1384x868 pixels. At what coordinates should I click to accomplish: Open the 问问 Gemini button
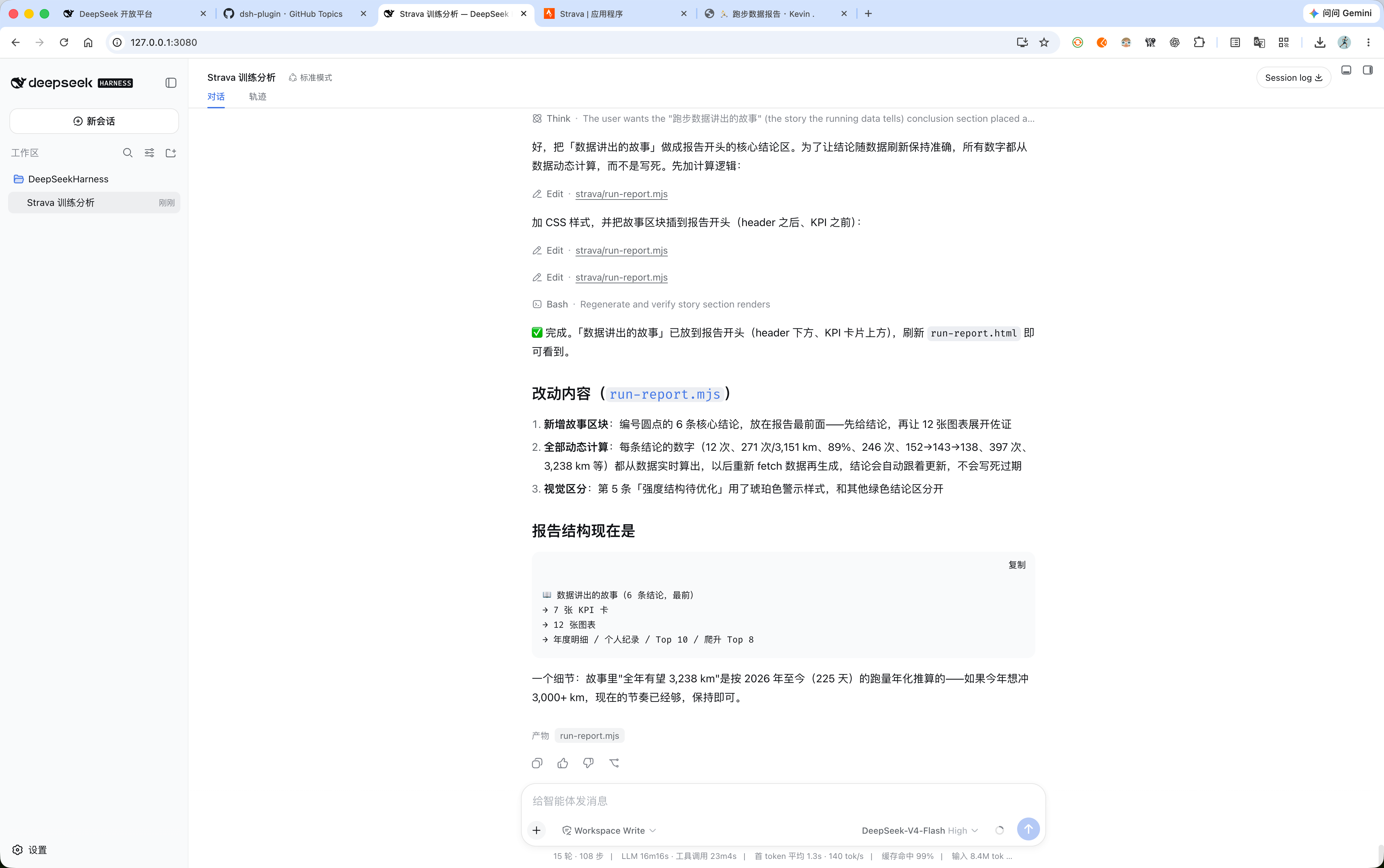[1341, 13]
